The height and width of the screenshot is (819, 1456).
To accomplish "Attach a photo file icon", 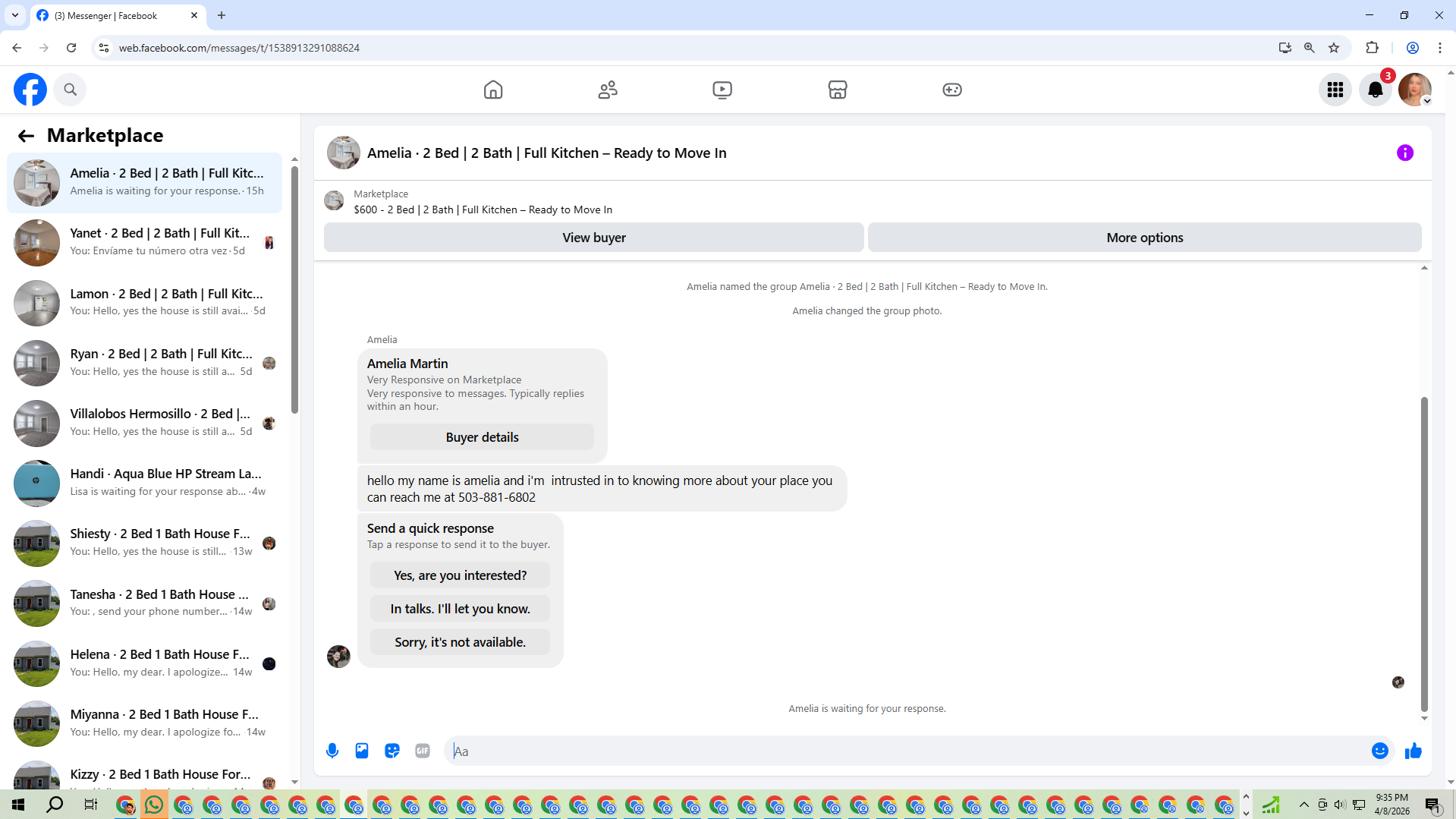I will (362, 751).
